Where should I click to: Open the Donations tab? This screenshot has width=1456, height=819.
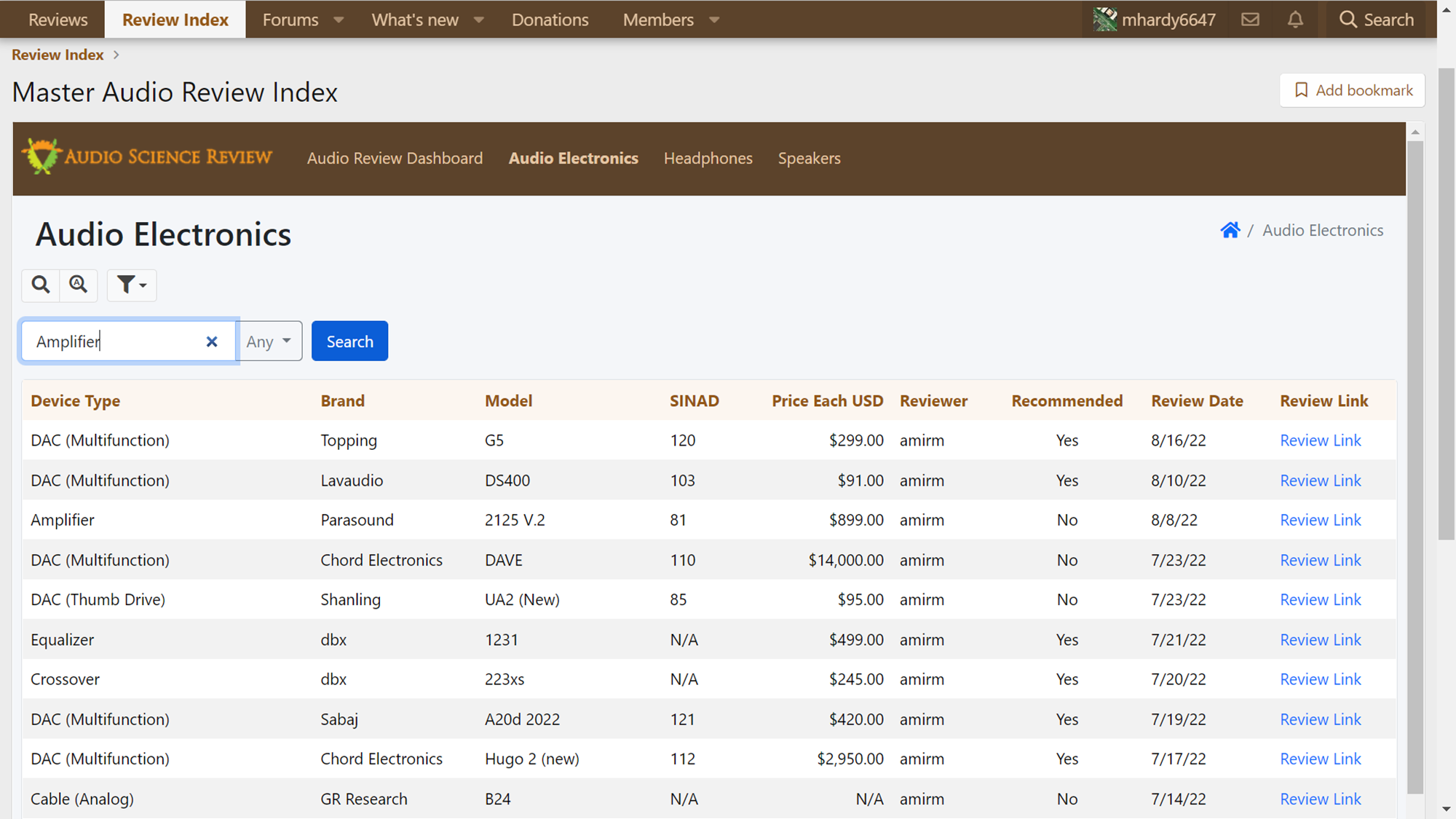coord(550,20)
